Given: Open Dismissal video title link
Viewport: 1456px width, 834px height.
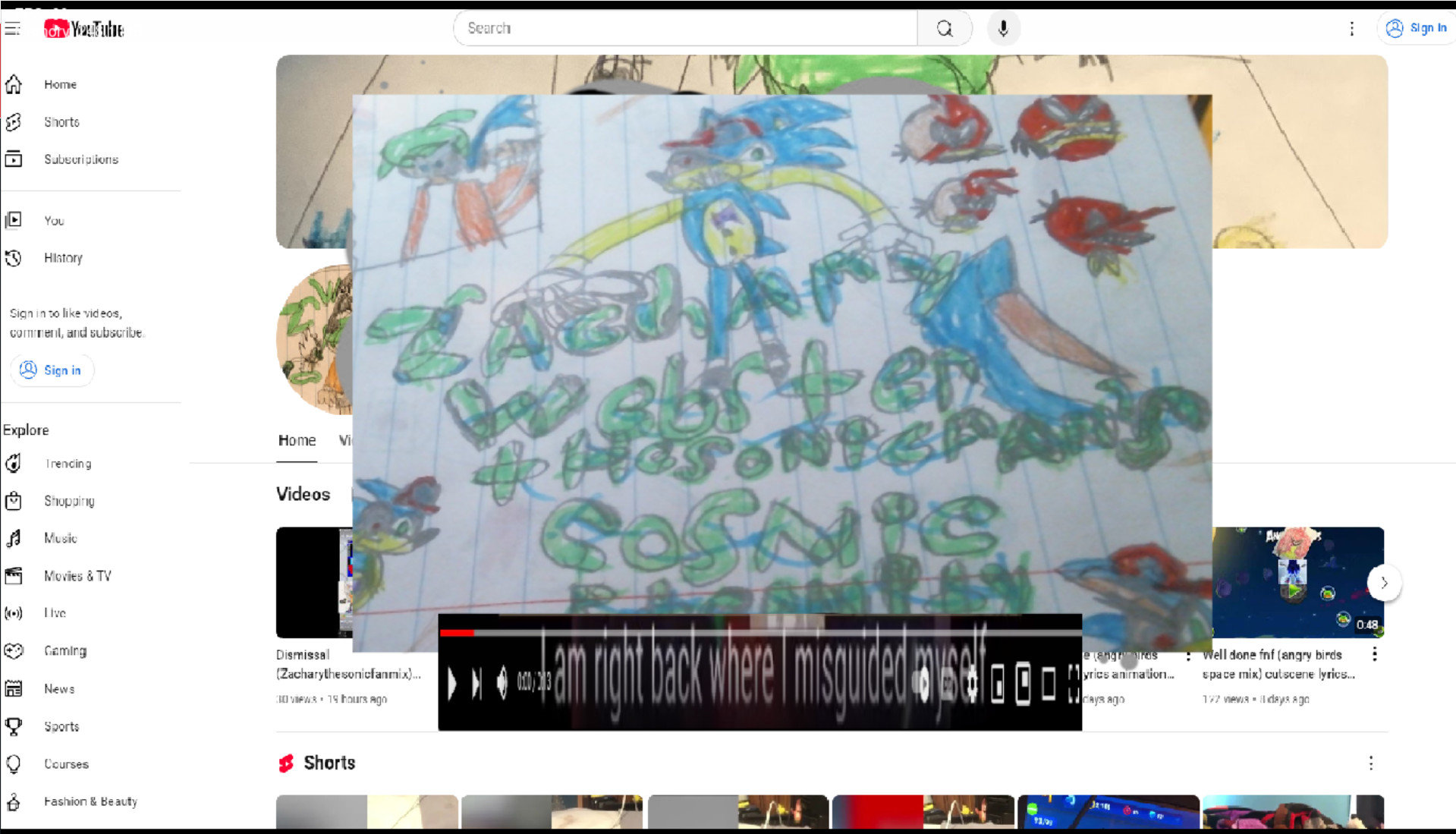Looking at the screenshot, I should pos(347,664).
